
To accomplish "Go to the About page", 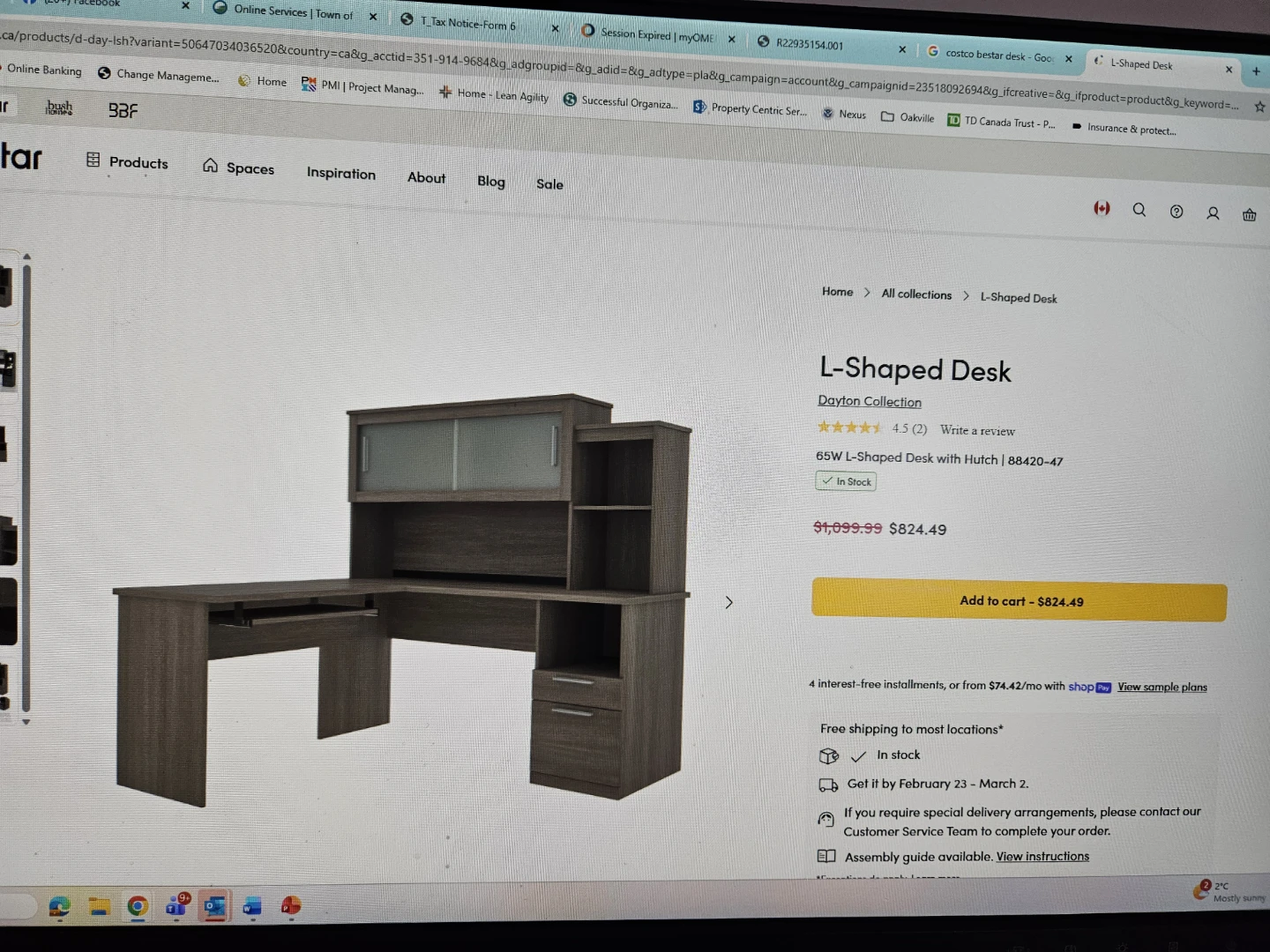I will tap(426, 177).
